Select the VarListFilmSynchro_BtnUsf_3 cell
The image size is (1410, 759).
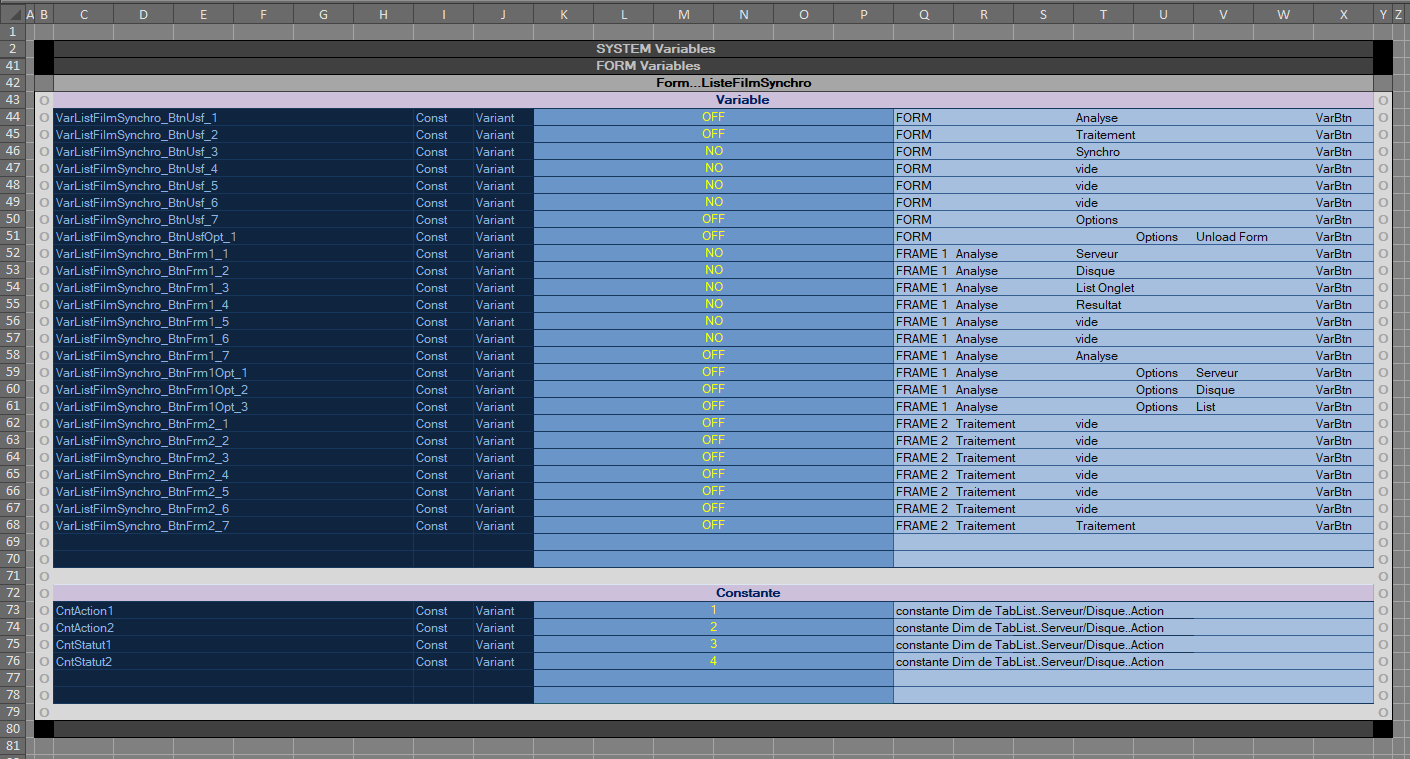point(233,152)
